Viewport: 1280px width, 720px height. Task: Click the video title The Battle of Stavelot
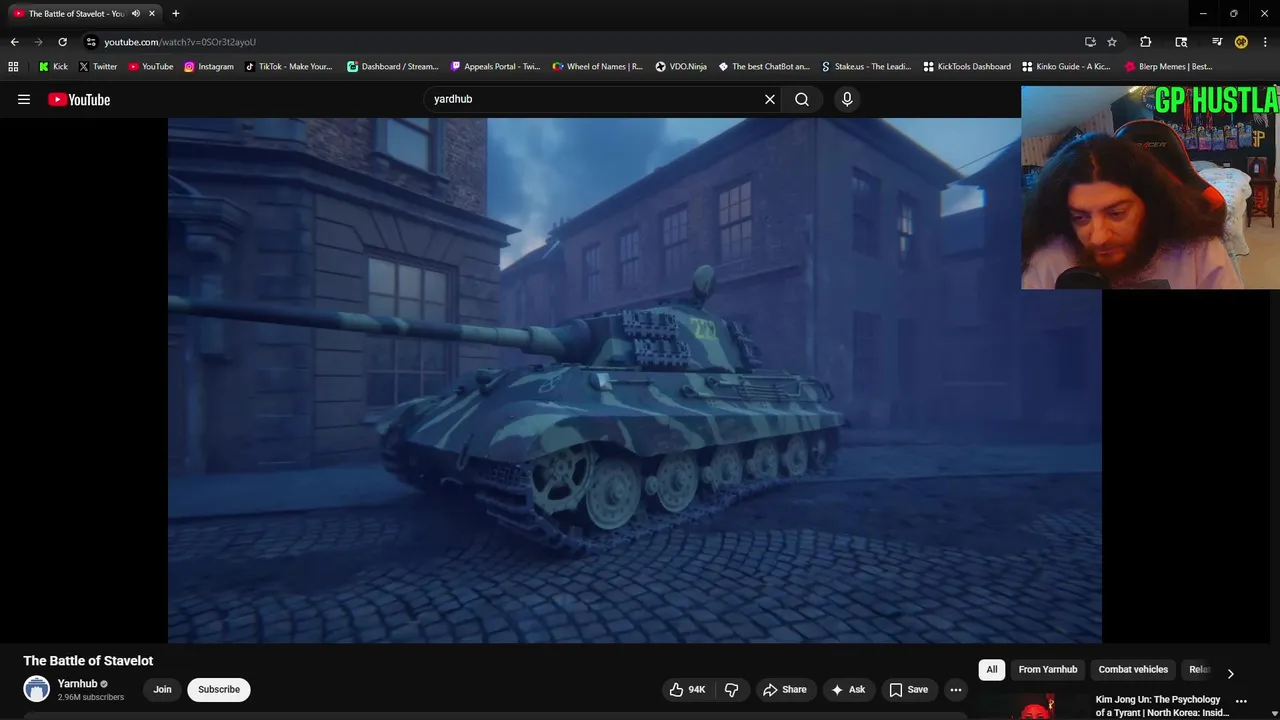(88, 661)
